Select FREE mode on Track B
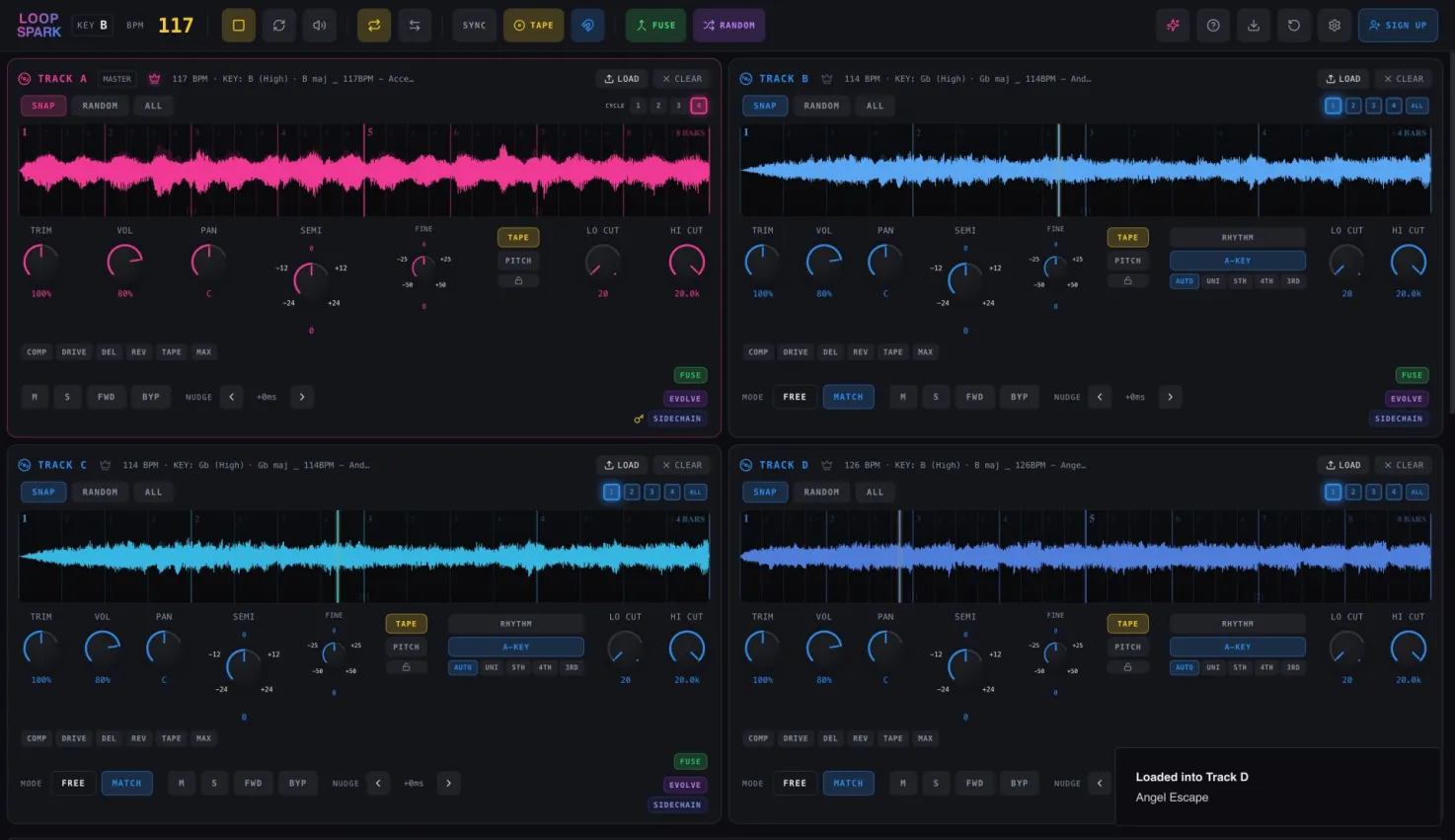 click(x=795, y=397)
